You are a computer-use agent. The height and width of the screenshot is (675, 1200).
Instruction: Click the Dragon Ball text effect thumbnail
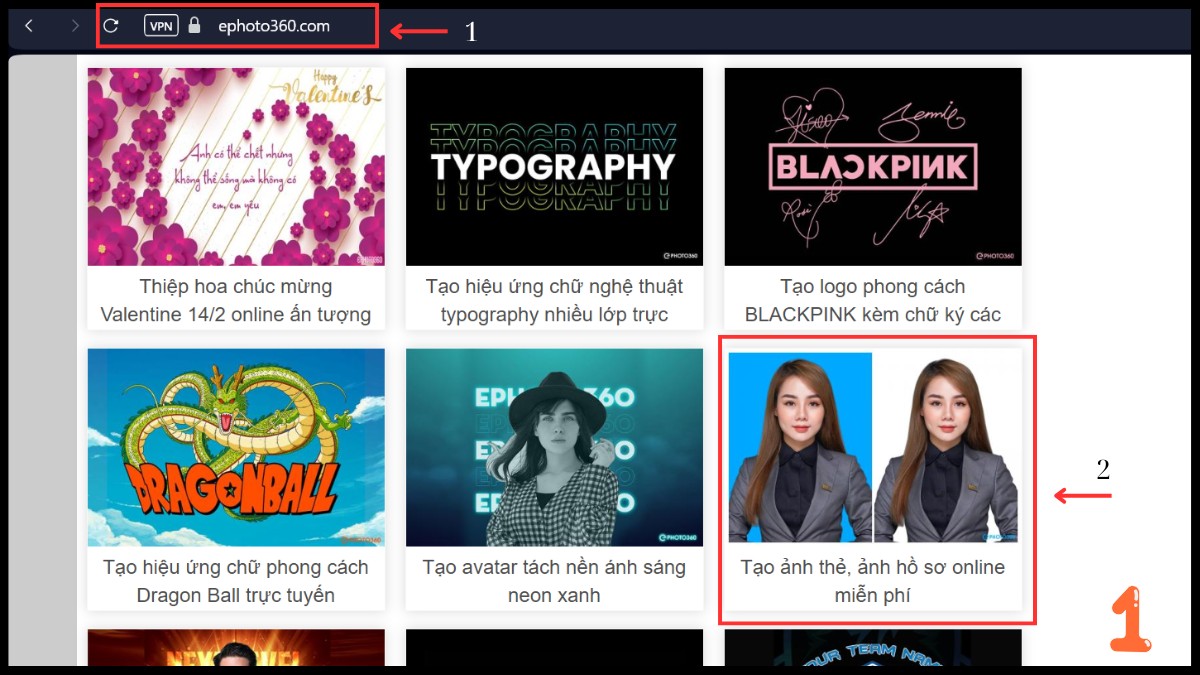[x=235, y=447]
